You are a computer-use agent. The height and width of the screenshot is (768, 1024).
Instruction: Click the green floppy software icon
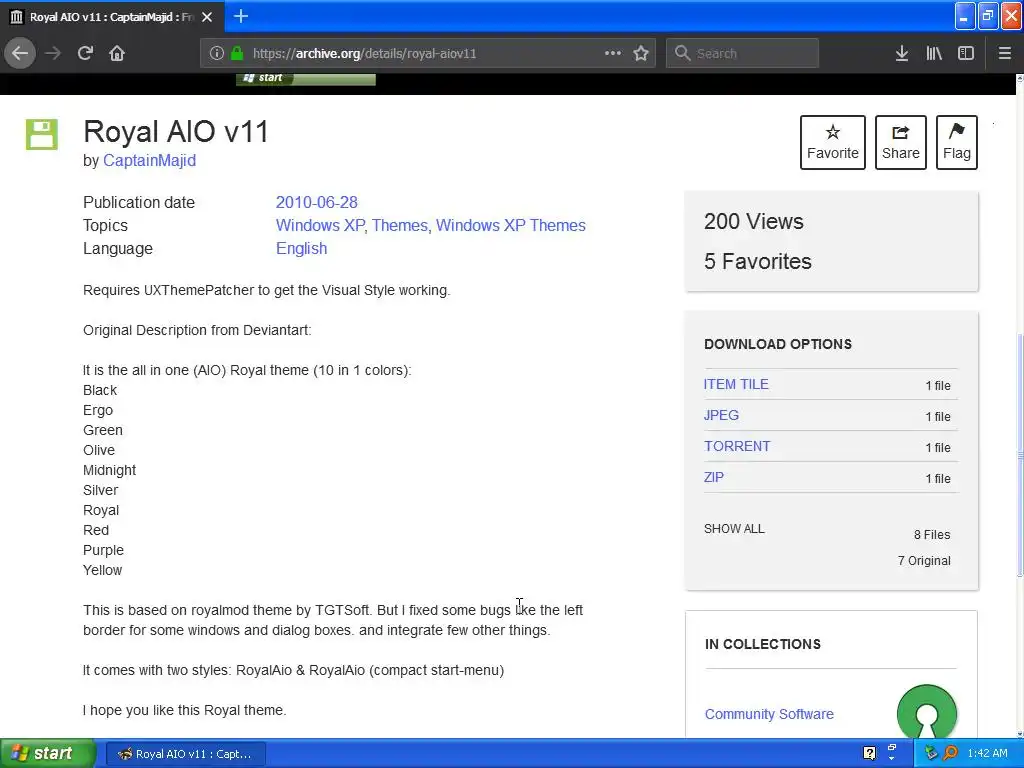[x=42, y=134]
